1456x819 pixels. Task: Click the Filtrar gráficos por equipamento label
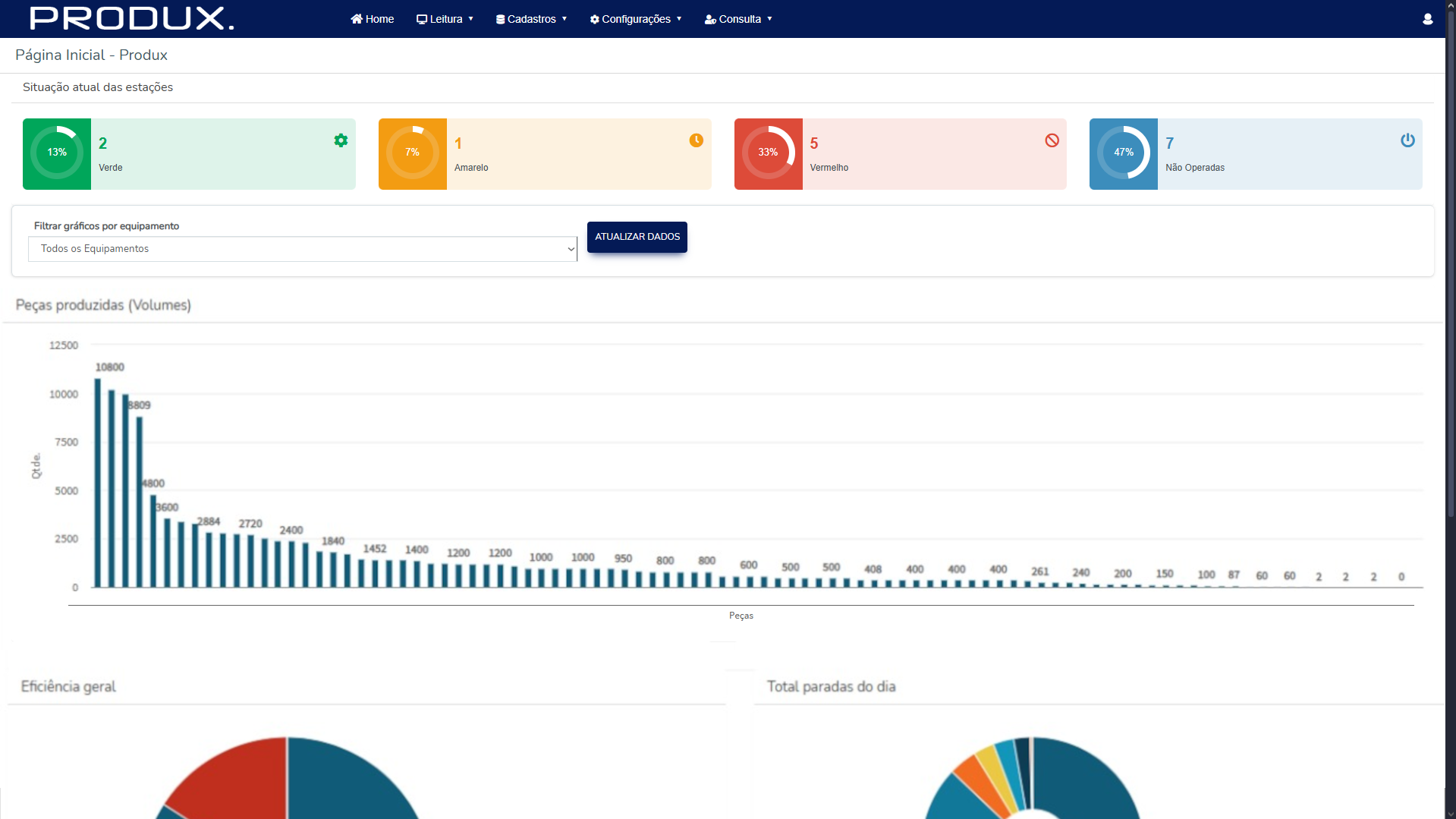107,226
